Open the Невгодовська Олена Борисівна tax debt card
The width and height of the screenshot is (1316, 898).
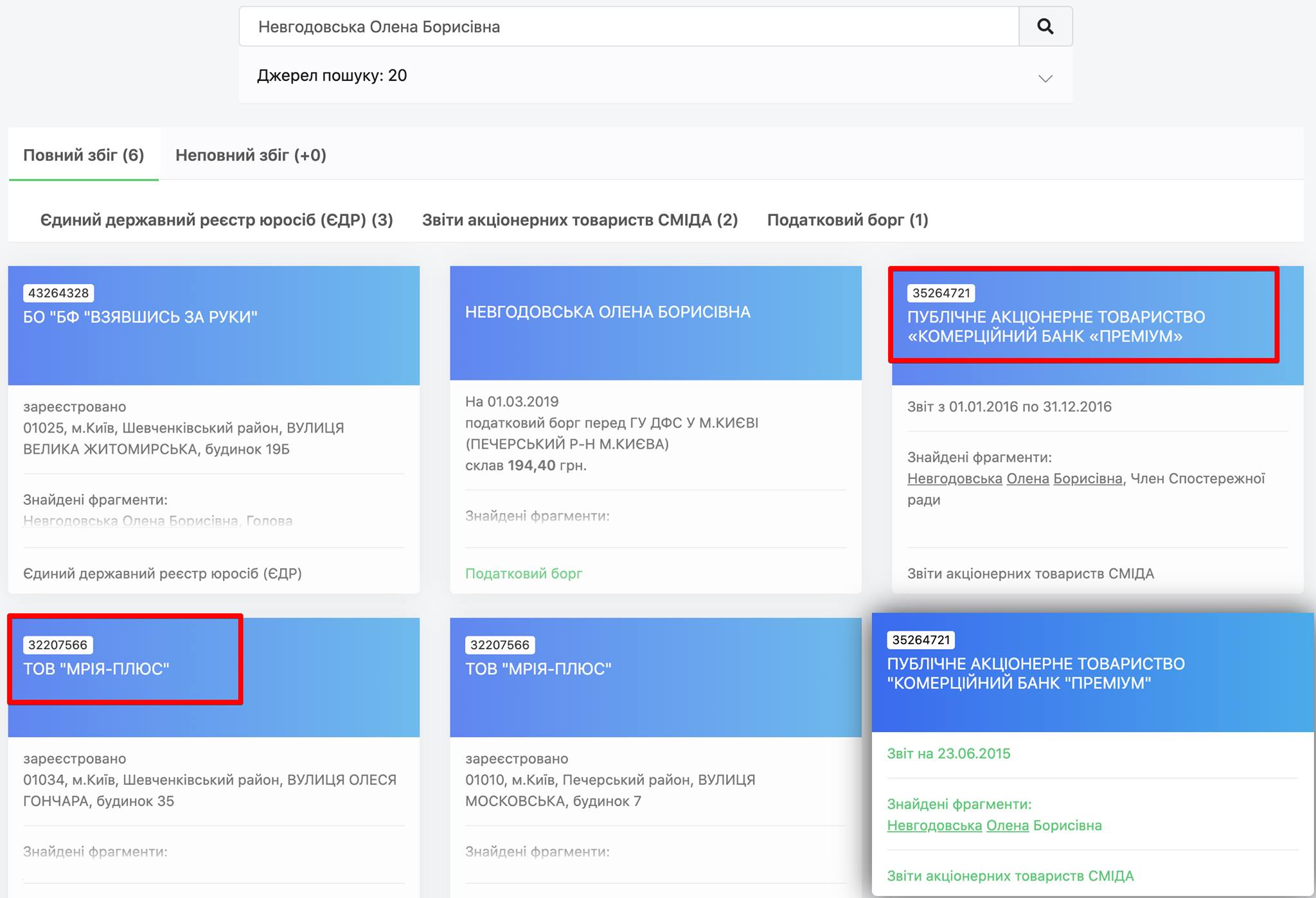607,312
